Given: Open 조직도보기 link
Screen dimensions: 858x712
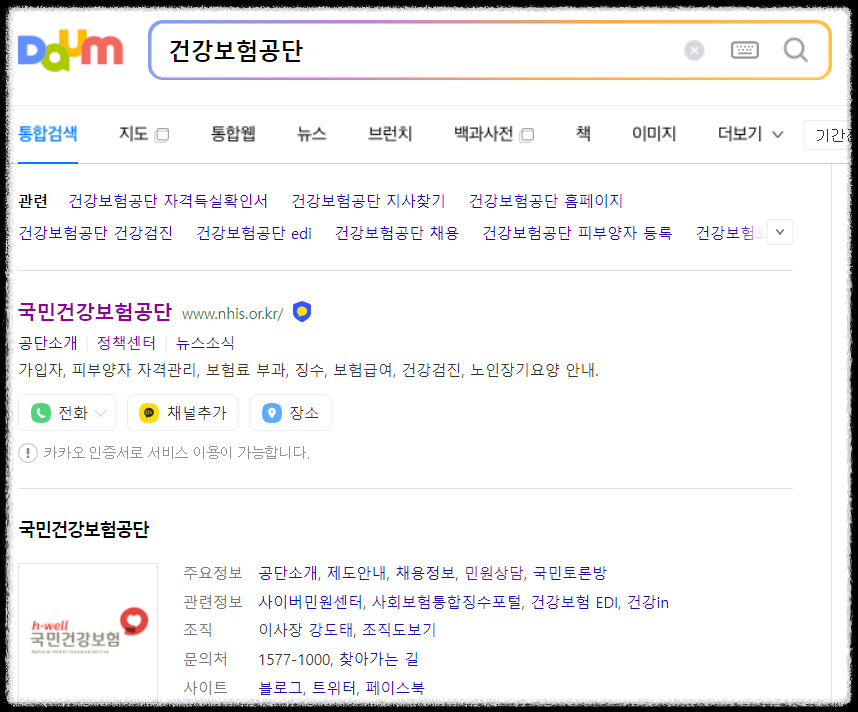Looking at the screenshot, I should (x=399, y=630).
